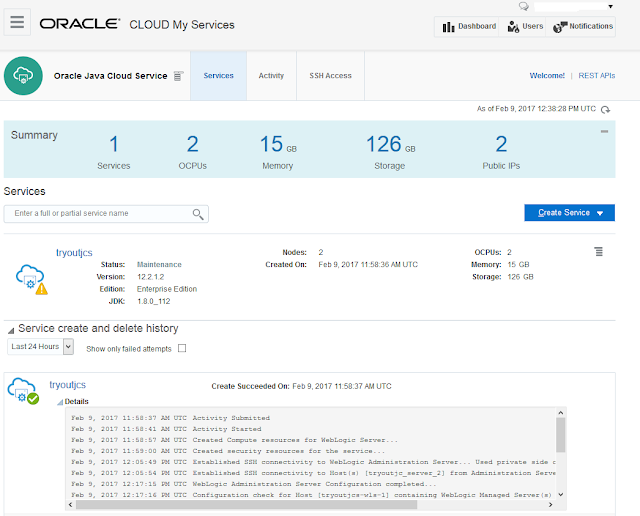Toggle Show only failed attempts checkbox

click(x=181, y=348)
